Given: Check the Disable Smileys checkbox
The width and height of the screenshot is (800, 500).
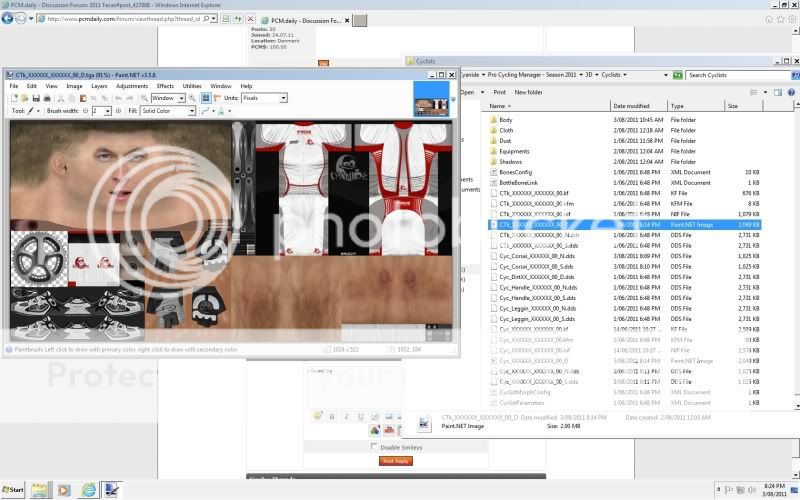Looking at the screenshot, I should pos(374,447).
